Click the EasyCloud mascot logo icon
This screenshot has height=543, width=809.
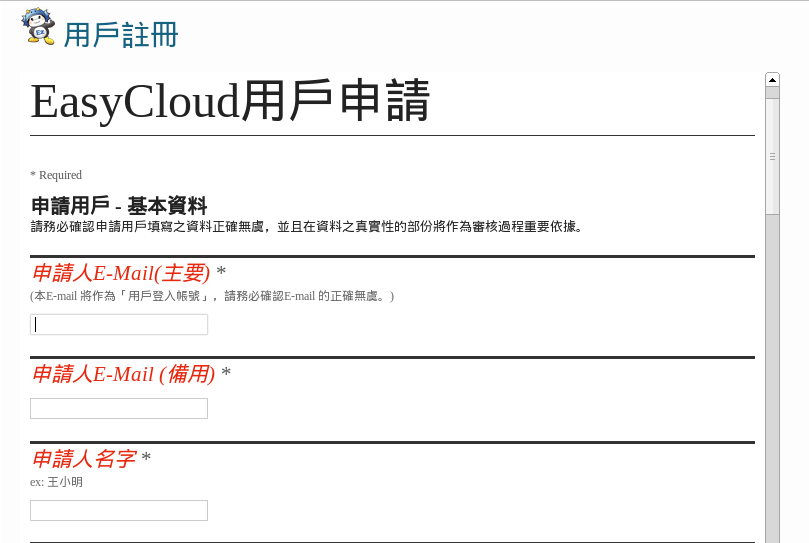click(x=38, y=26)
